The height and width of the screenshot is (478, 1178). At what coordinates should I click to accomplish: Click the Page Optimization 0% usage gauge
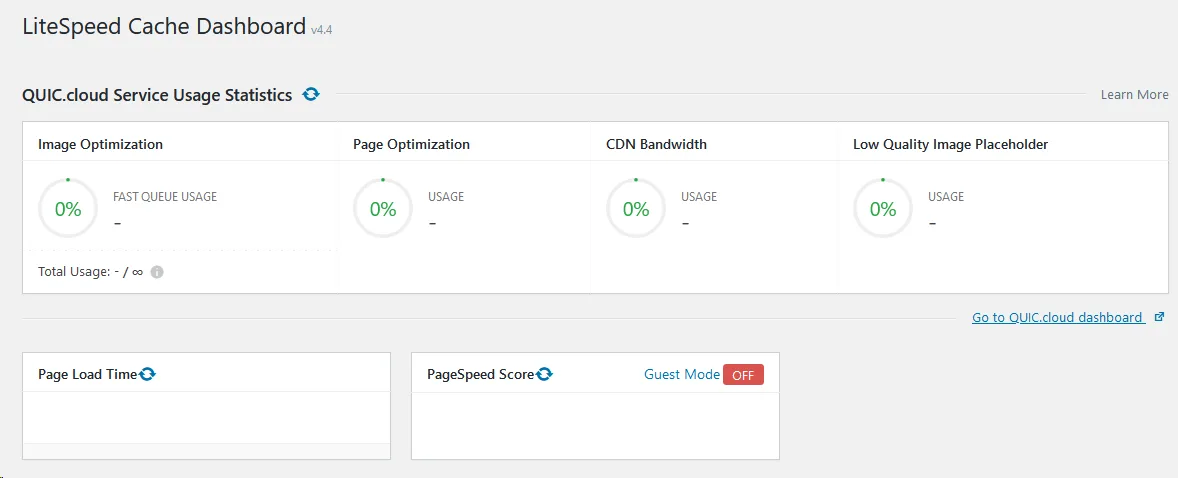[383, 209]
